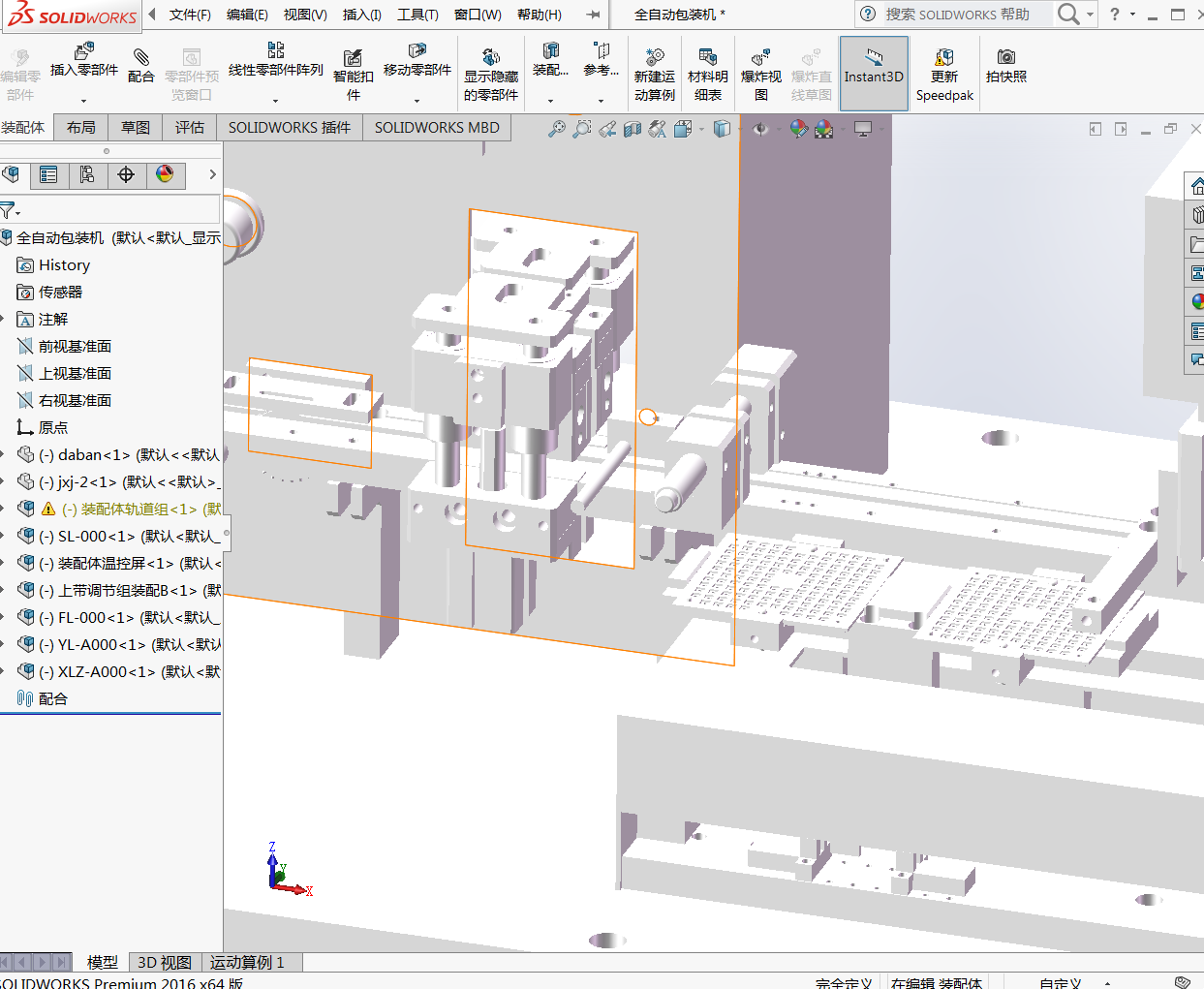Click the Zoom to Fit magnifier icon
The height and width of the screenshot is (989, 1204).
pos(556,129)
